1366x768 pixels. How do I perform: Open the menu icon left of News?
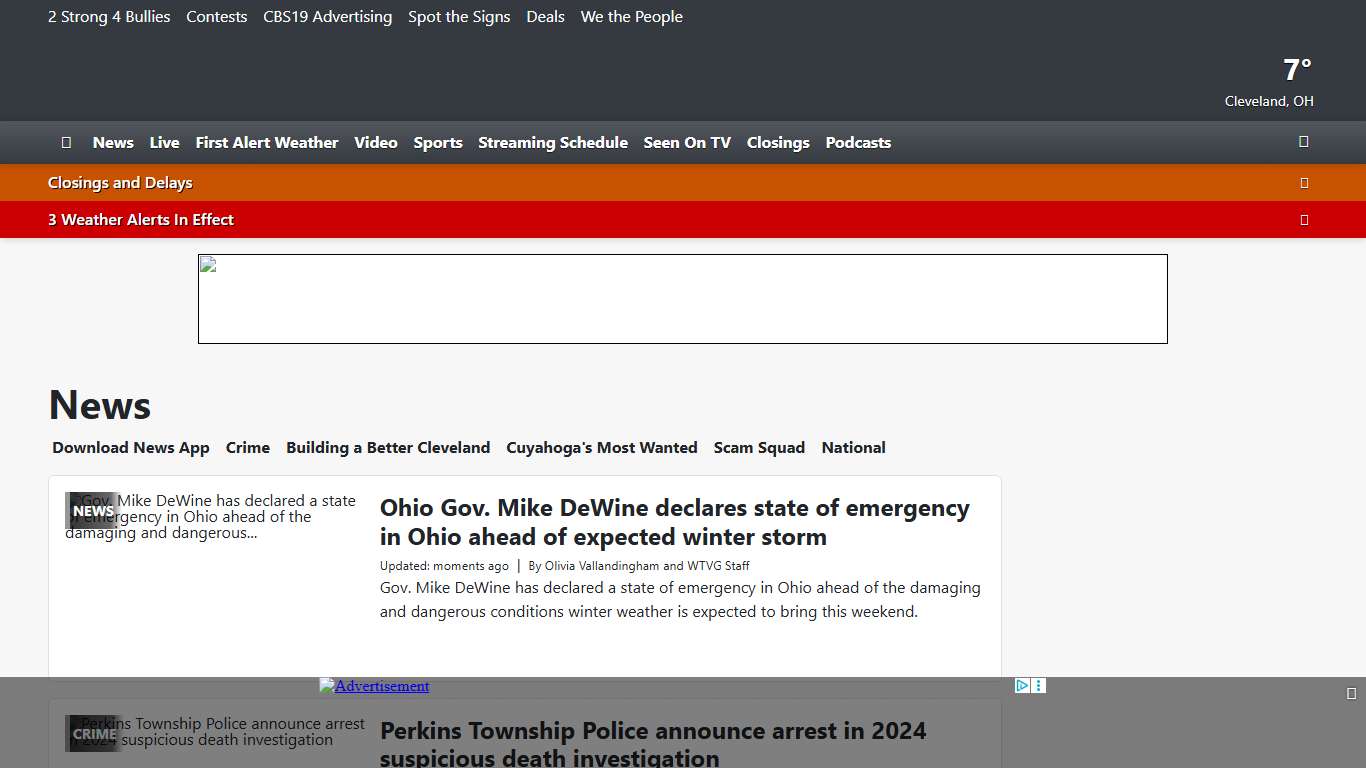click(66, 142)
